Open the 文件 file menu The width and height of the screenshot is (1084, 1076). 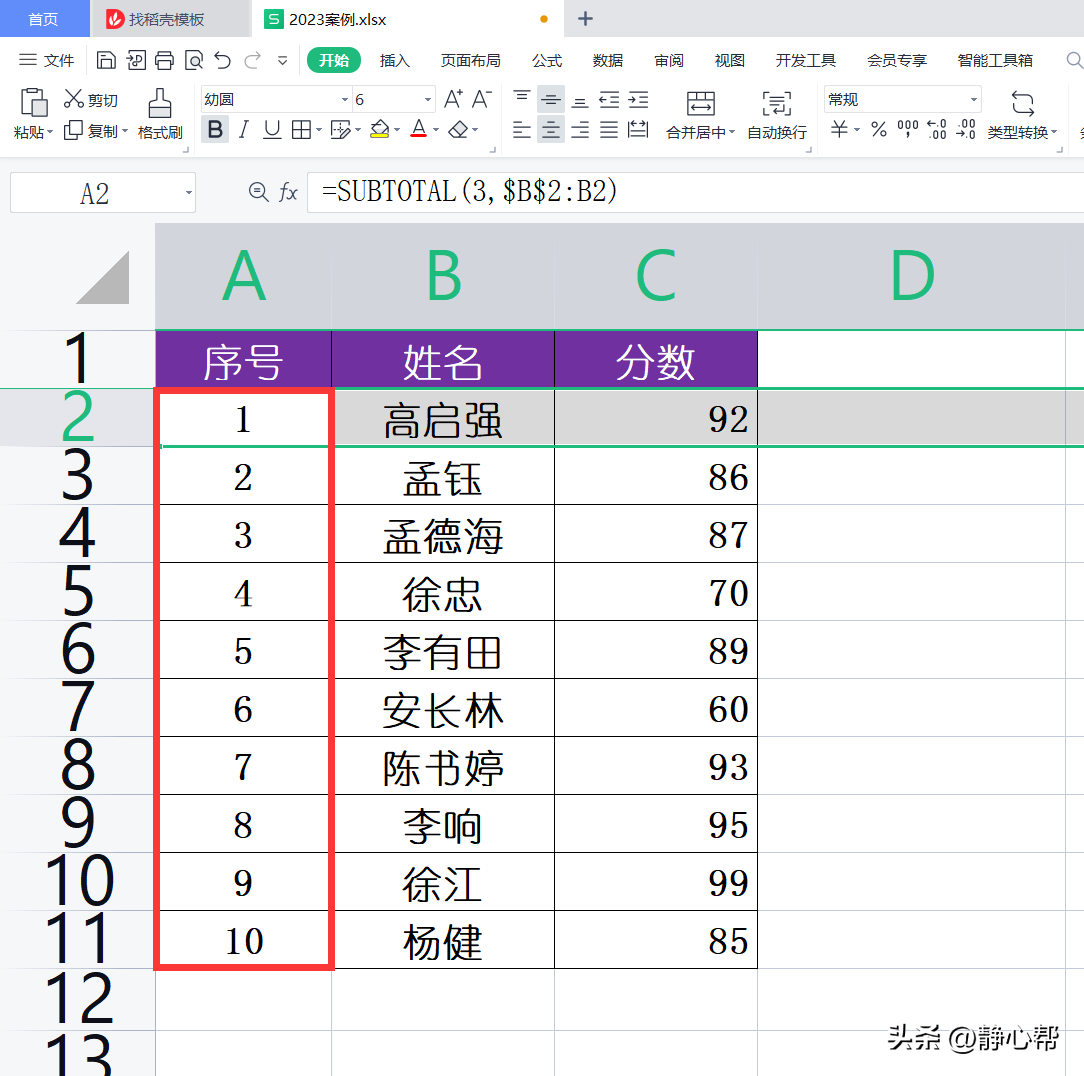[46, 61]
